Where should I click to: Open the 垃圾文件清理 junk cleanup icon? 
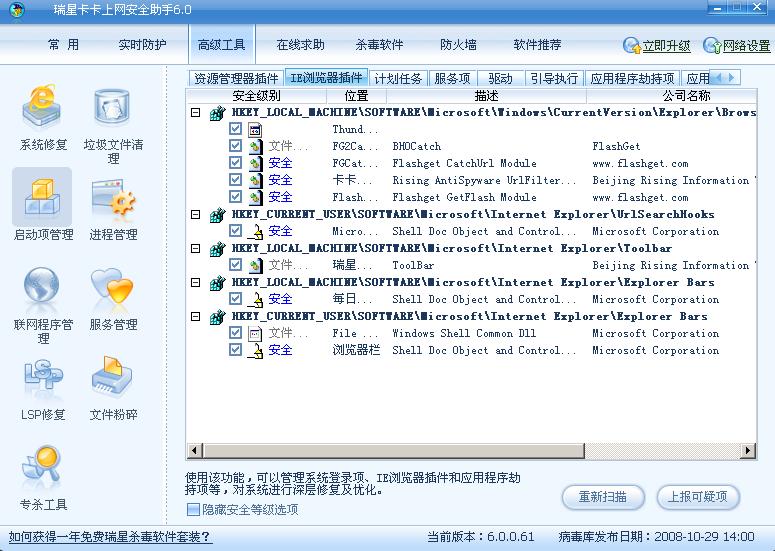(x=112, y=107)
